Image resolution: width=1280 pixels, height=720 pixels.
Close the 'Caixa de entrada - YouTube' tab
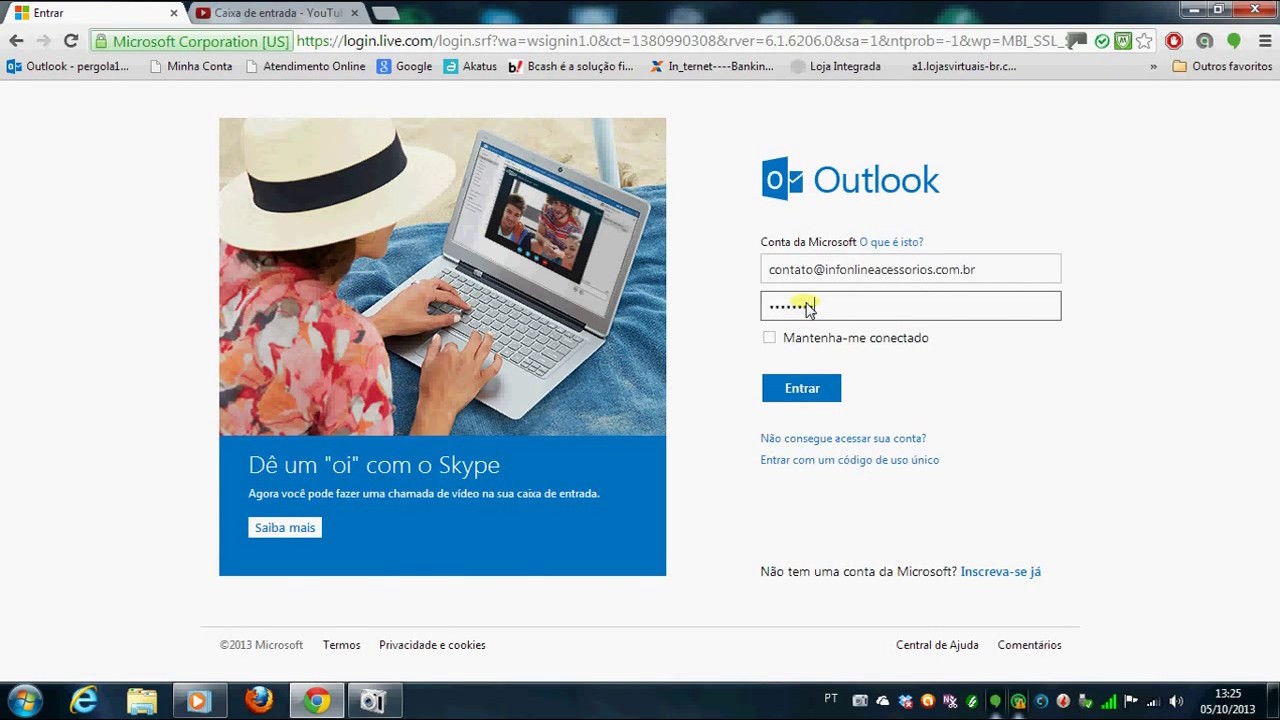354,13
